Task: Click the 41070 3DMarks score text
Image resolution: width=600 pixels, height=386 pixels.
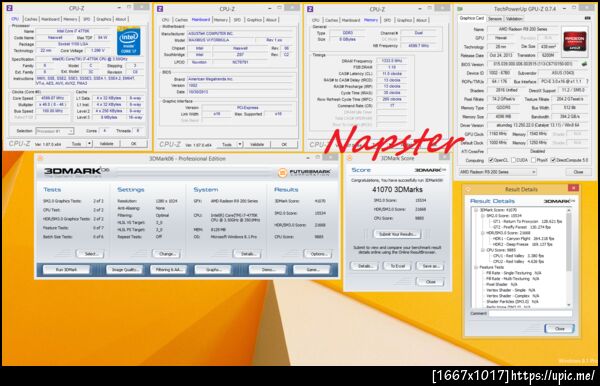Action: tap(397, 189)
